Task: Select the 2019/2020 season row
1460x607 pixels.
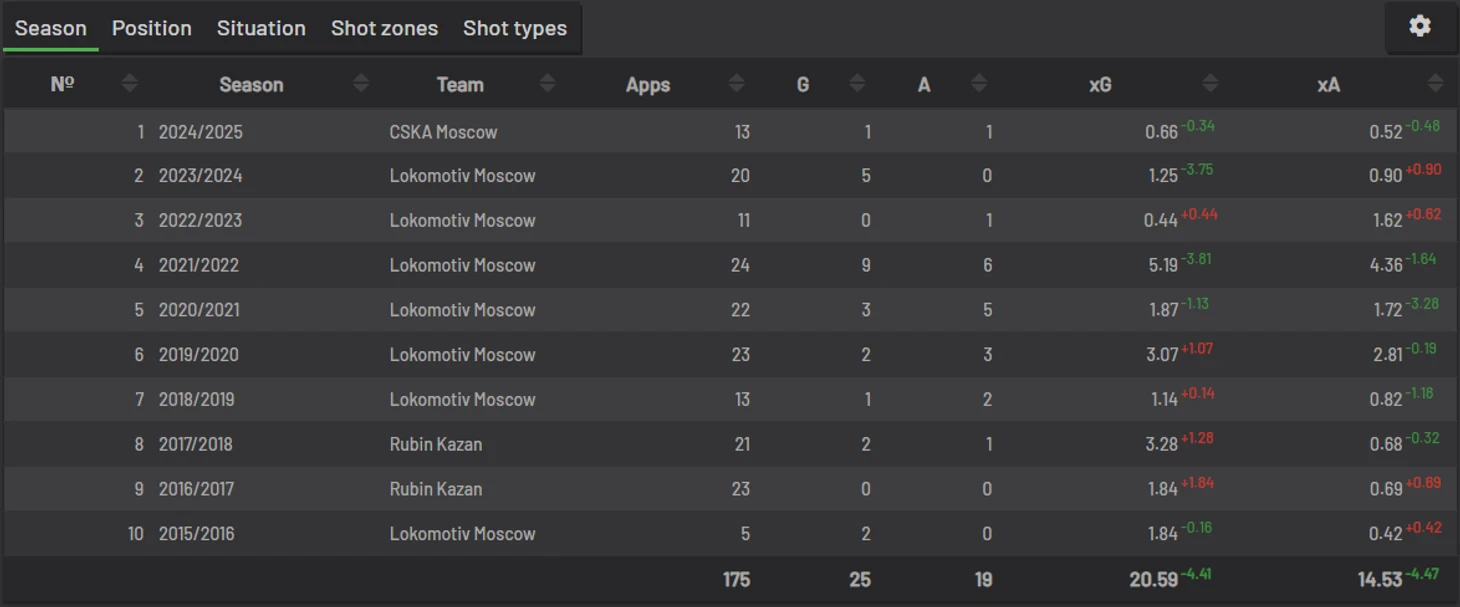Action: click(730, 354)
